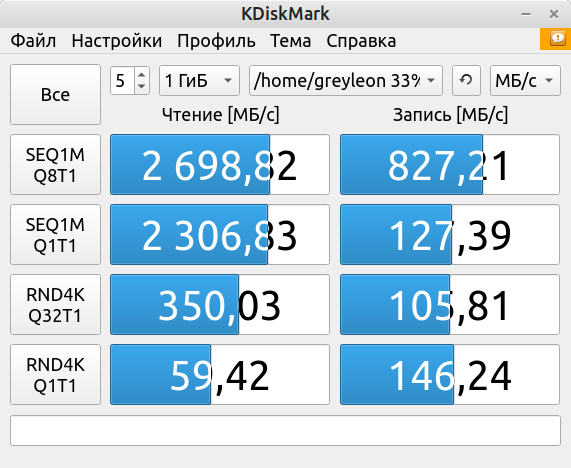
Task: Close the KDiskMark window
Action: [x=554, y=14]
